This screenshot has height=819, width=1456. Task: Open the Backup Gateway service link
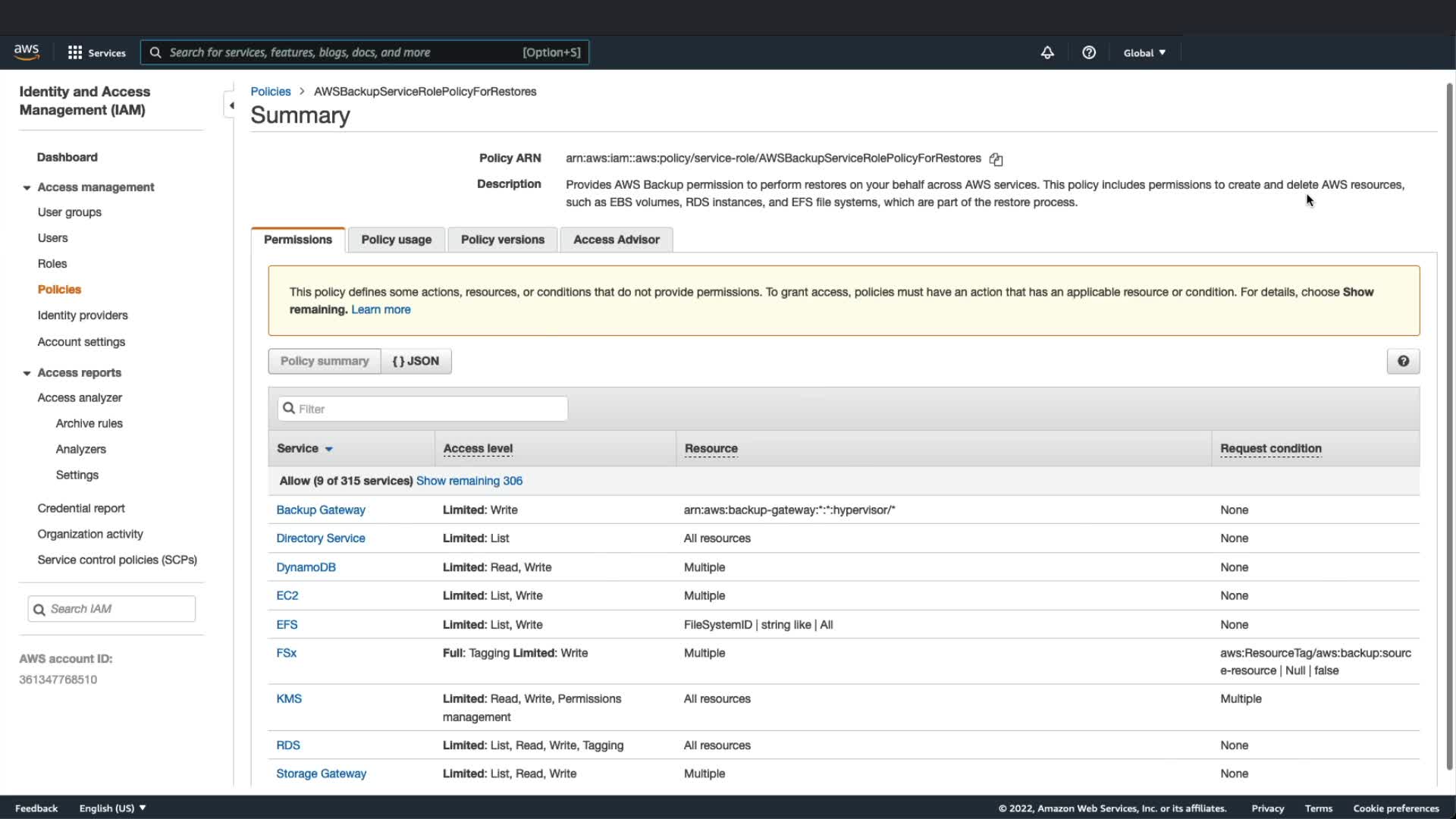(320, 510)
